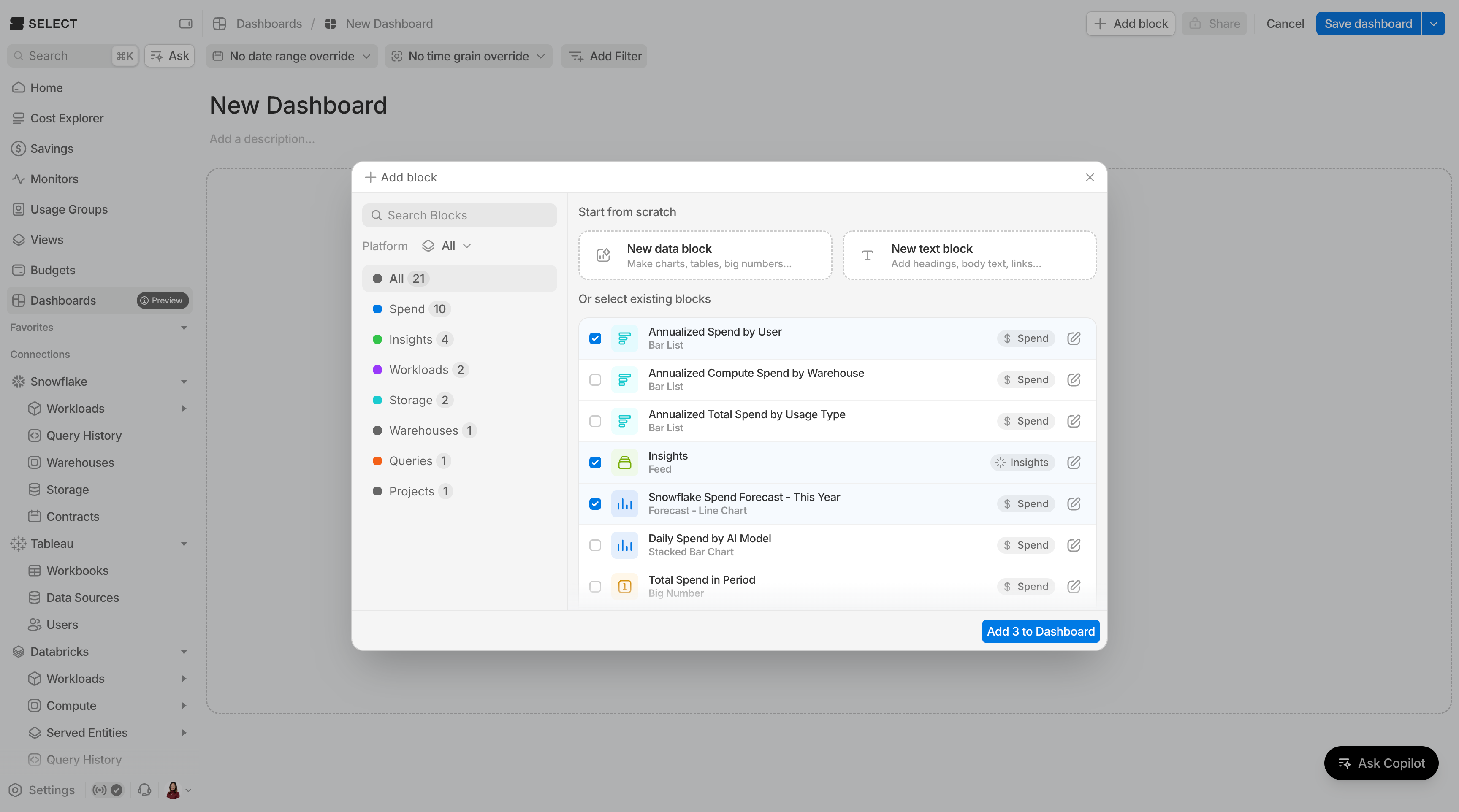Click the headset support icon

click(x=144, y=789)
